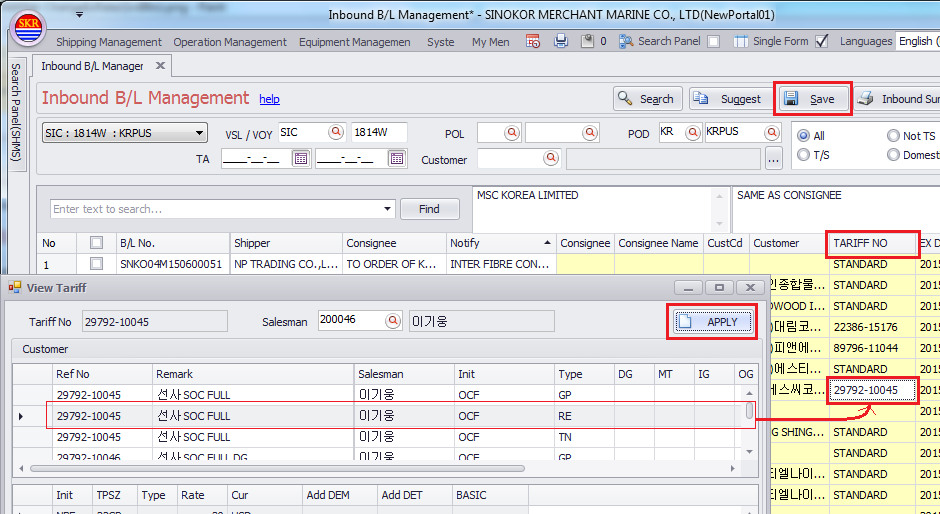Open the SIC : 1814W : KRPUS dropdown

[x=199, y=133]
